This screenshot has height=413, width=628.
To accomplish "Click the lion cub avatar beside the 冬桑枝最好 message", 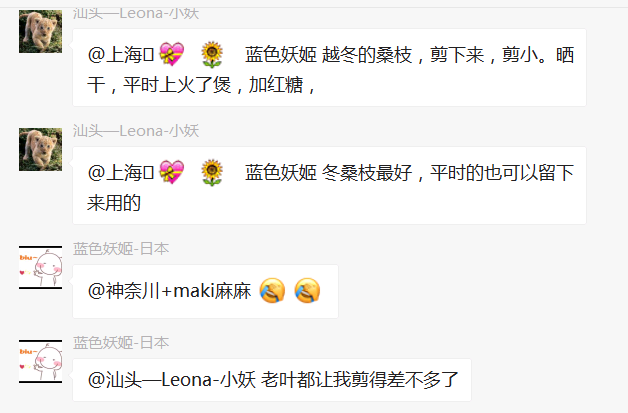I will (40, 149).
